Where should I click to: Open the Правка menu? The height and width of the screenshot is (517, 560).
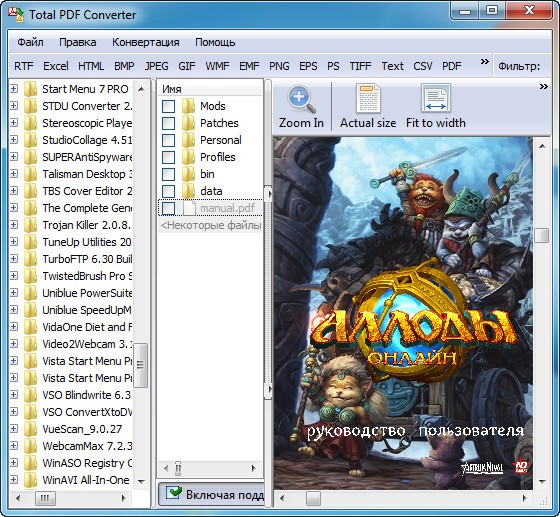pos(78,42)
